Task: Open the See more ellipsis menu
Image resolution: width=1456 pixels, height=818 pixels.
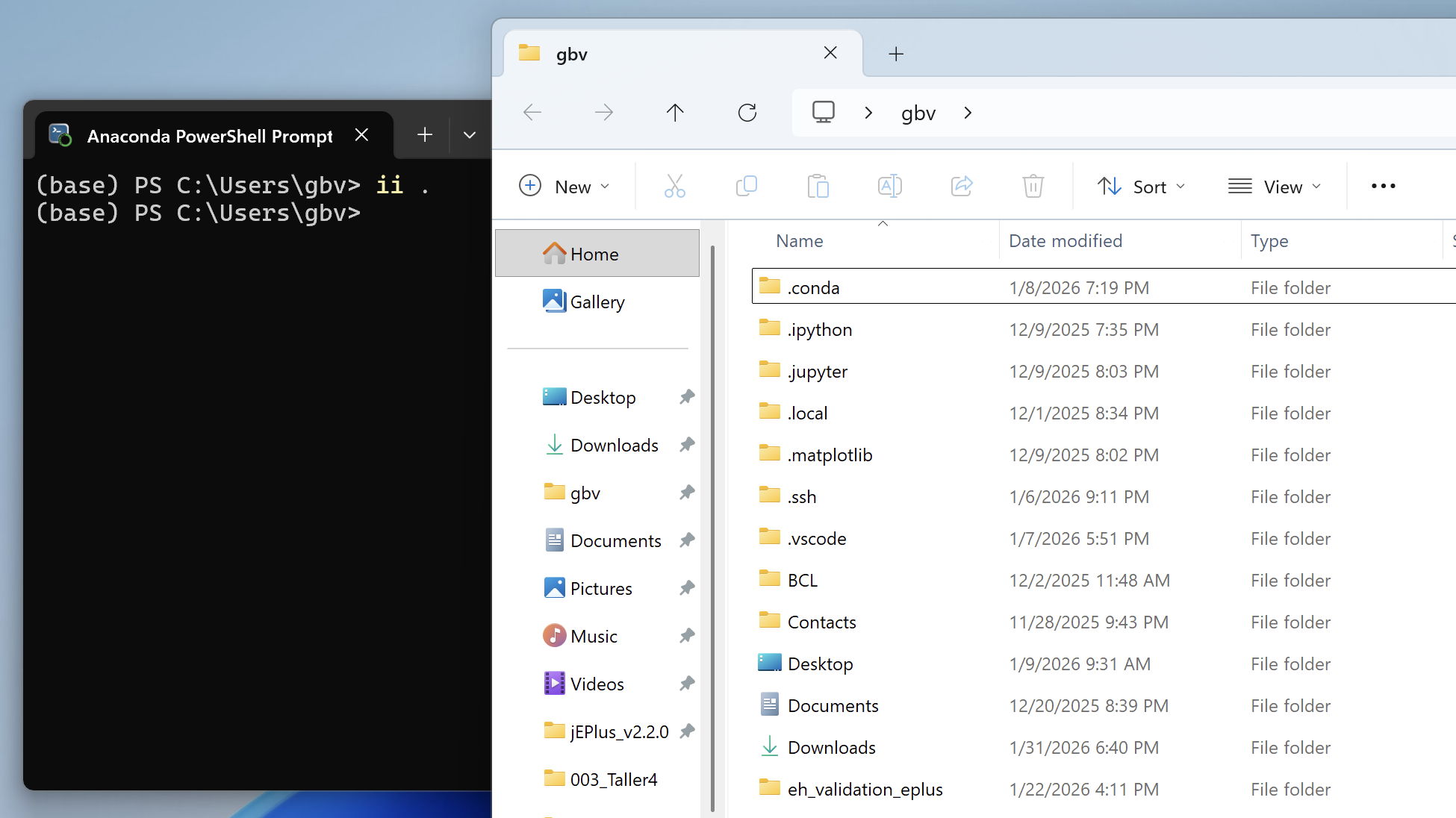Action: (x=1383, y=187)
